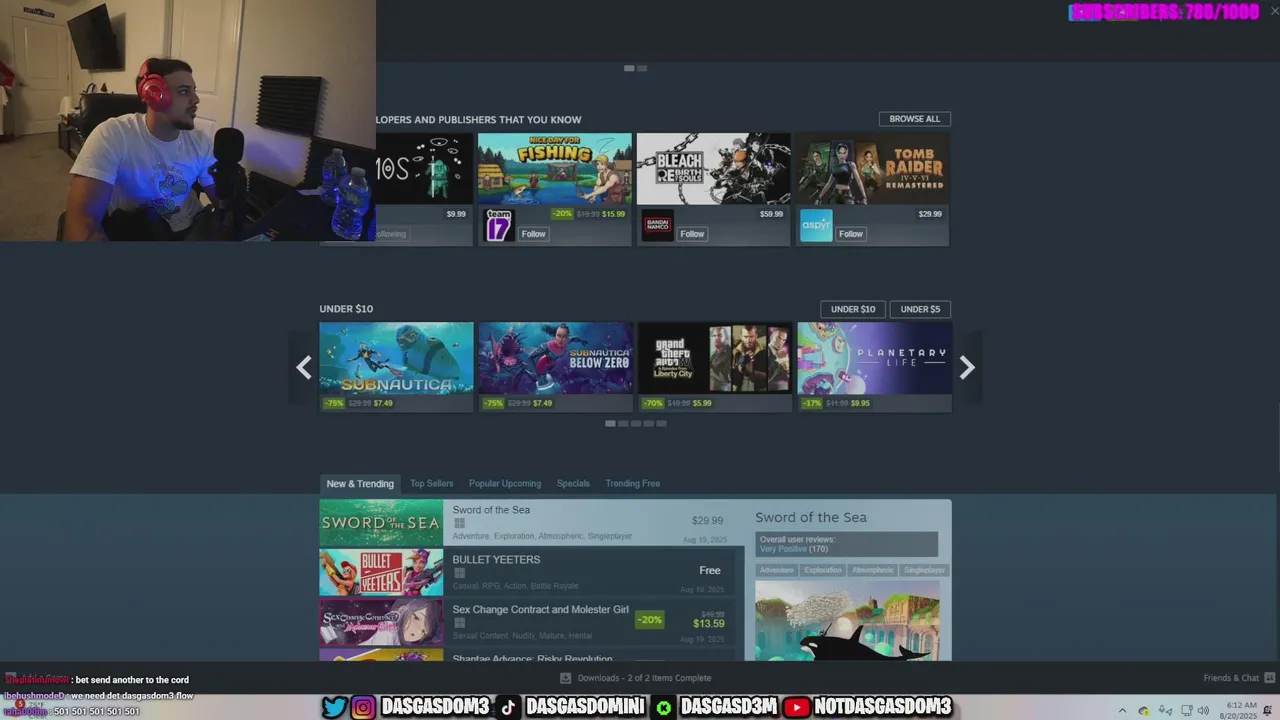Click the Bandai Namco publisher logo
This screenshot has width=1280, height=720.
(657, 226)
